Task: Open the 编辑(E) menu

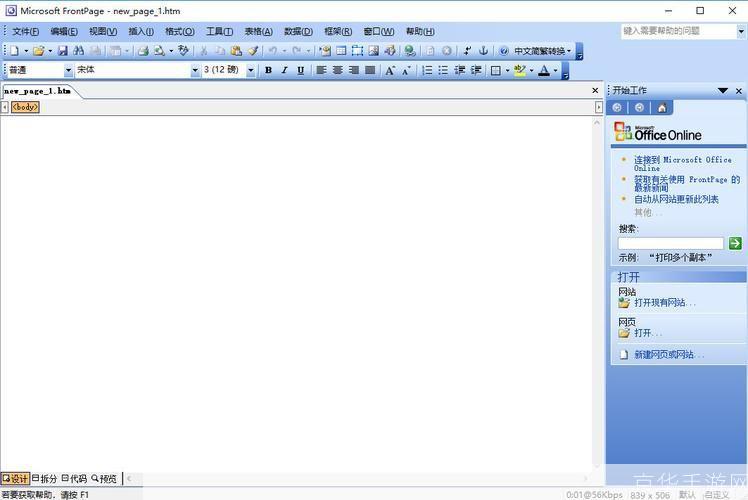Action: point(64,31)
